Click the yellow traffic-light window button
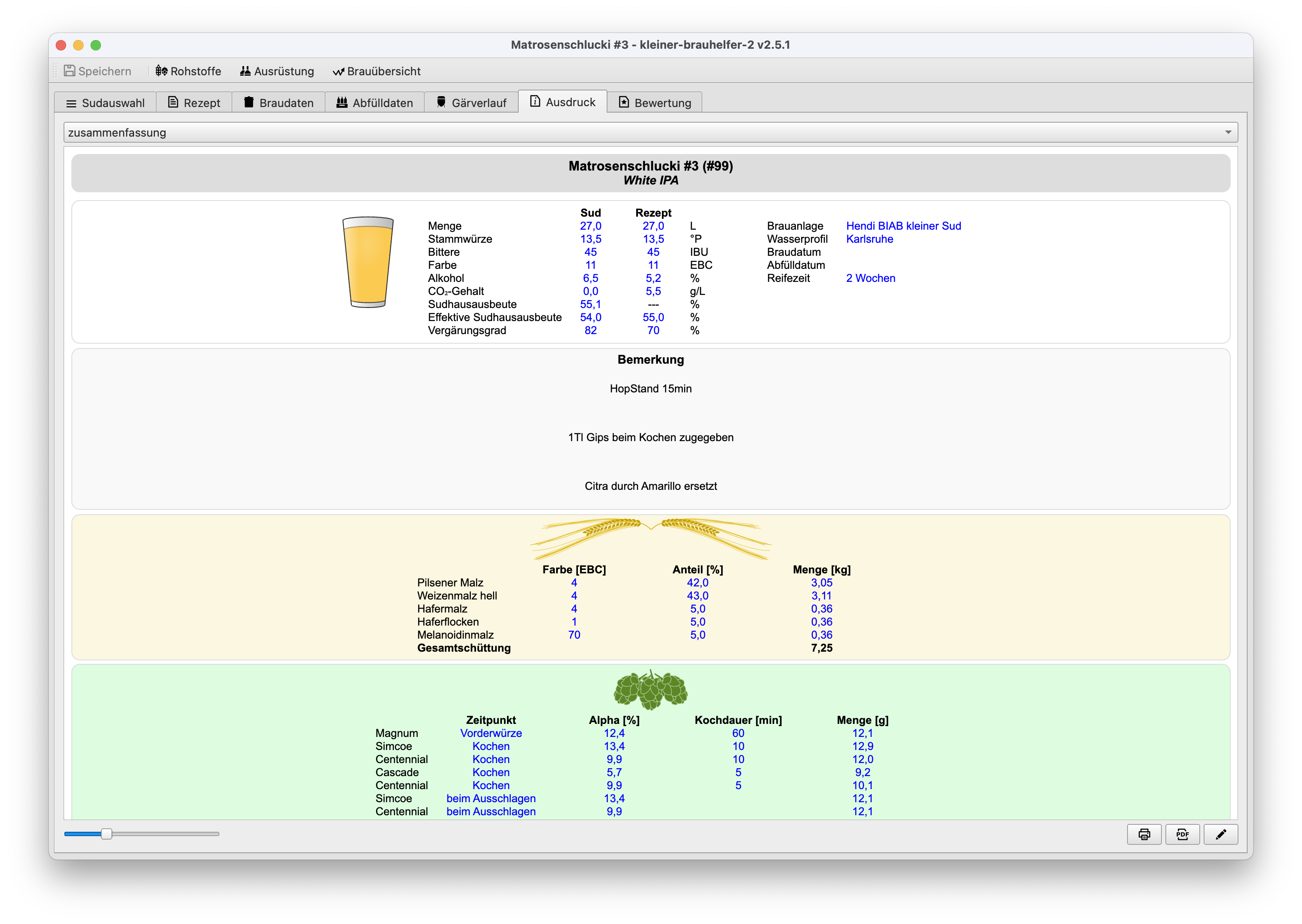 click(x=78, y=45)
